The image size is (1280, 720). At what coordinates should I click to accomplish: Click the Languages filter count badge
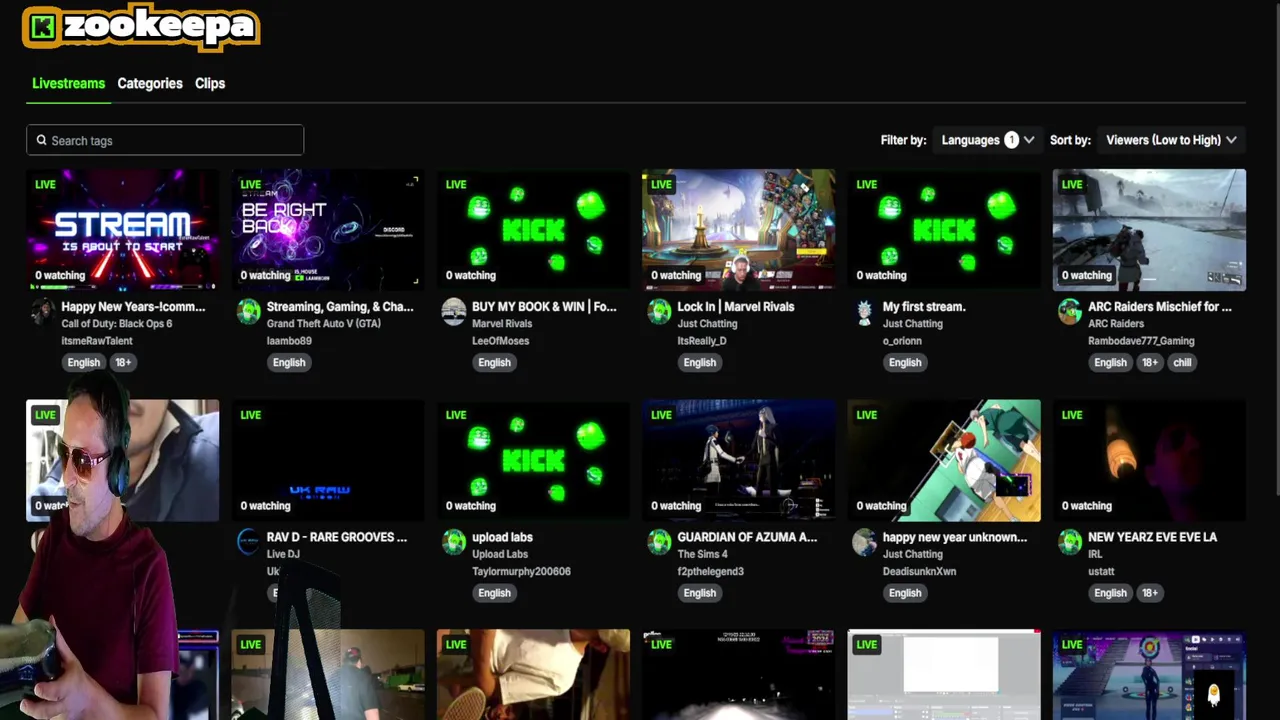1011,140
